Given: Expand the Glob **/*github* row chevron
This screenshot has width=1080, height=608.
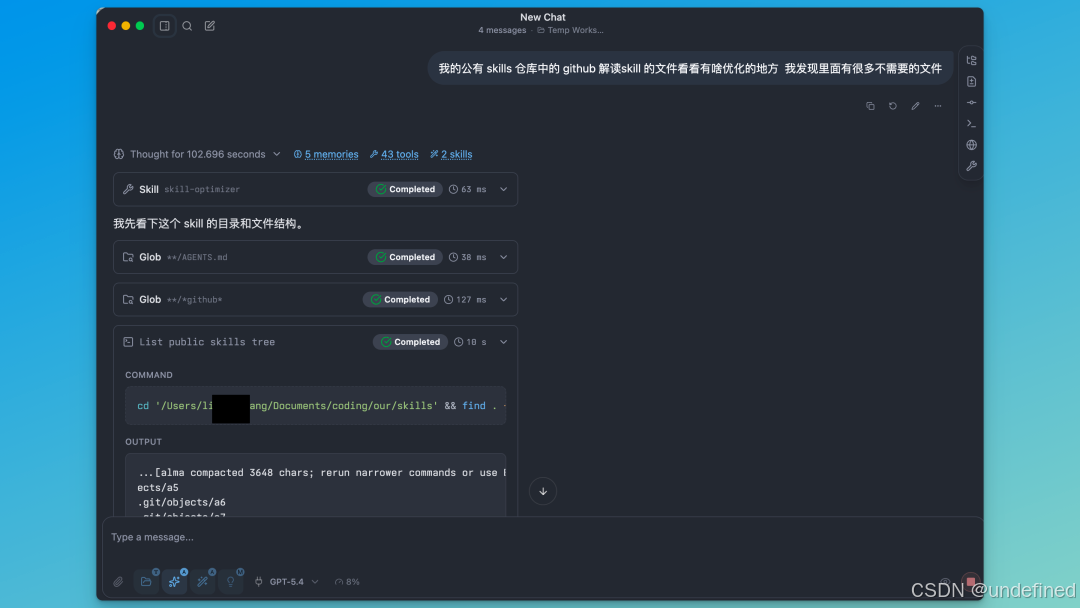Looking at the screenshot, I should pyautogui.click(x=503, y=300).
